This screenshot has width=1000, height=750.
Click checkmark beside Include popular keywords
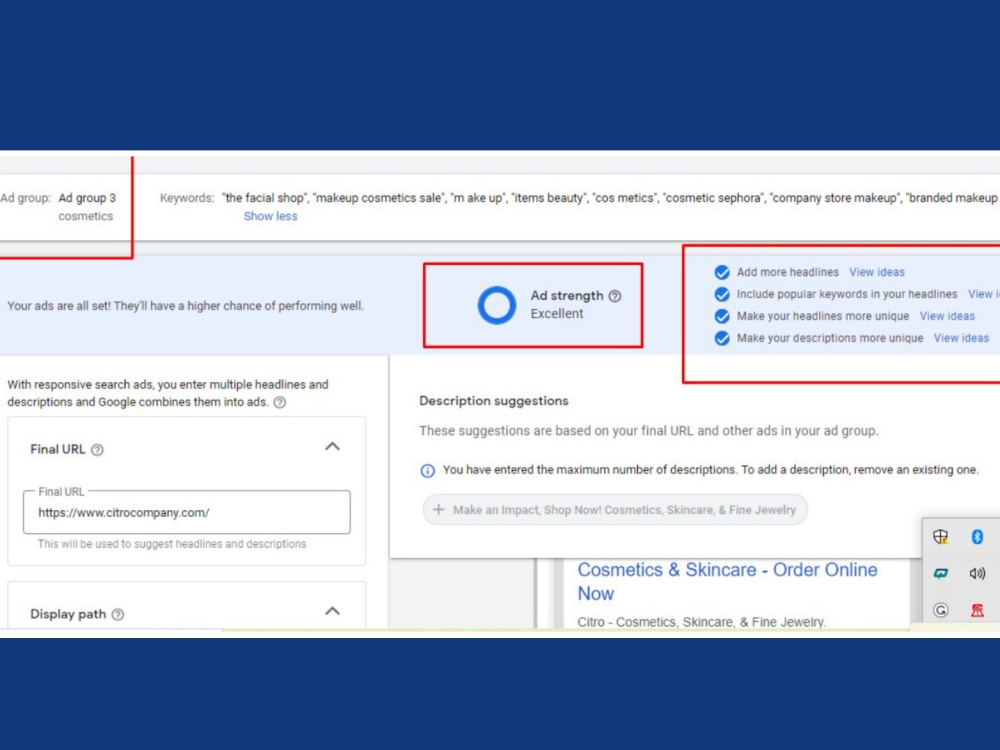722,294
